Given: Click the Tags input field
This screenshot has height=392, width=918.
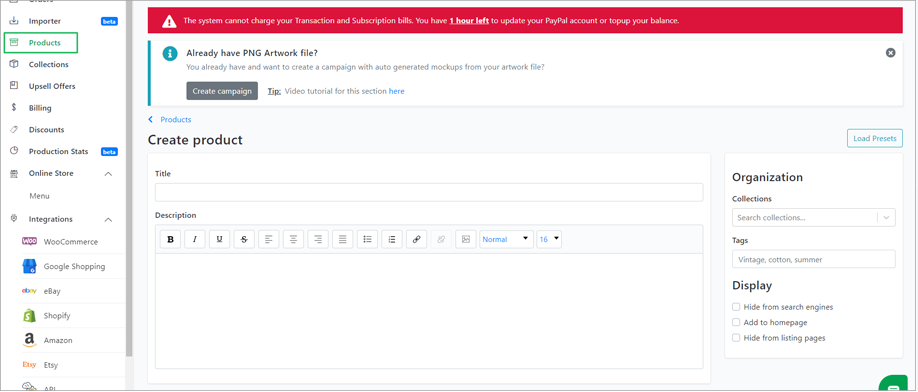Looking at the screenshot, I should [x=813, y=259].
